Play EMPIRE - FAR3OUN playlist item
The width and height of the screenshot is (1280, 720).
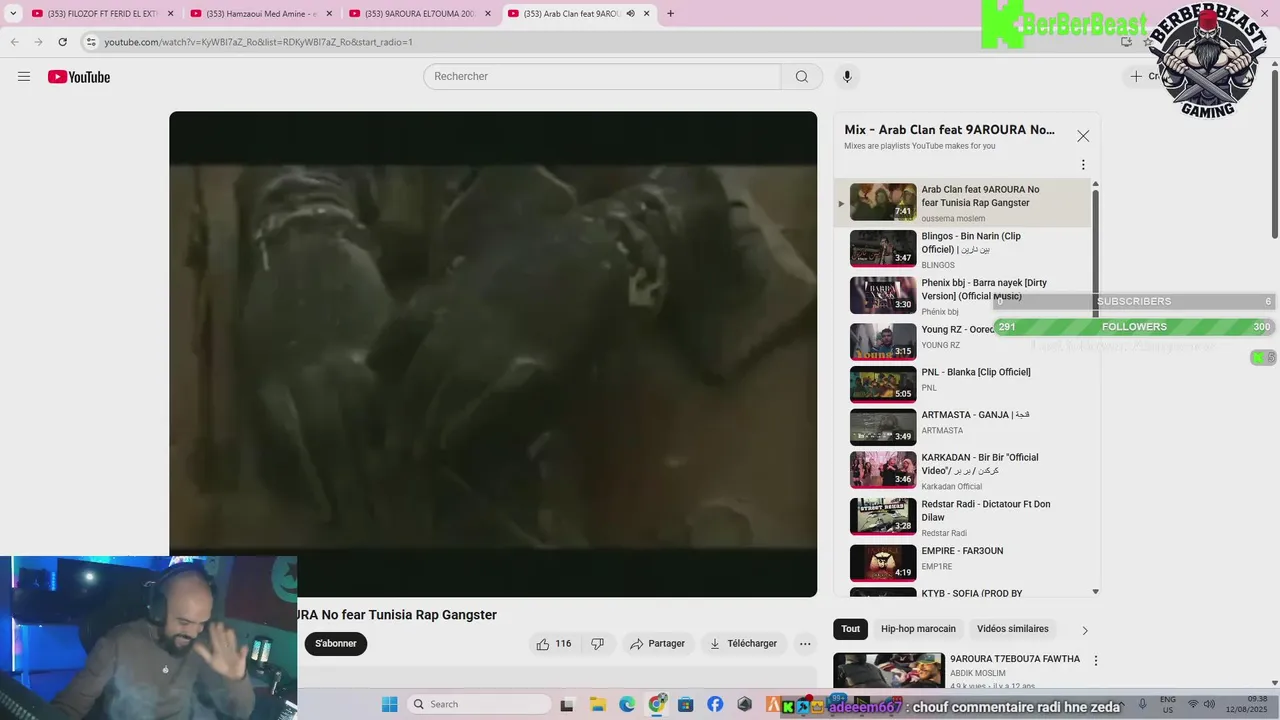(965, 562)
